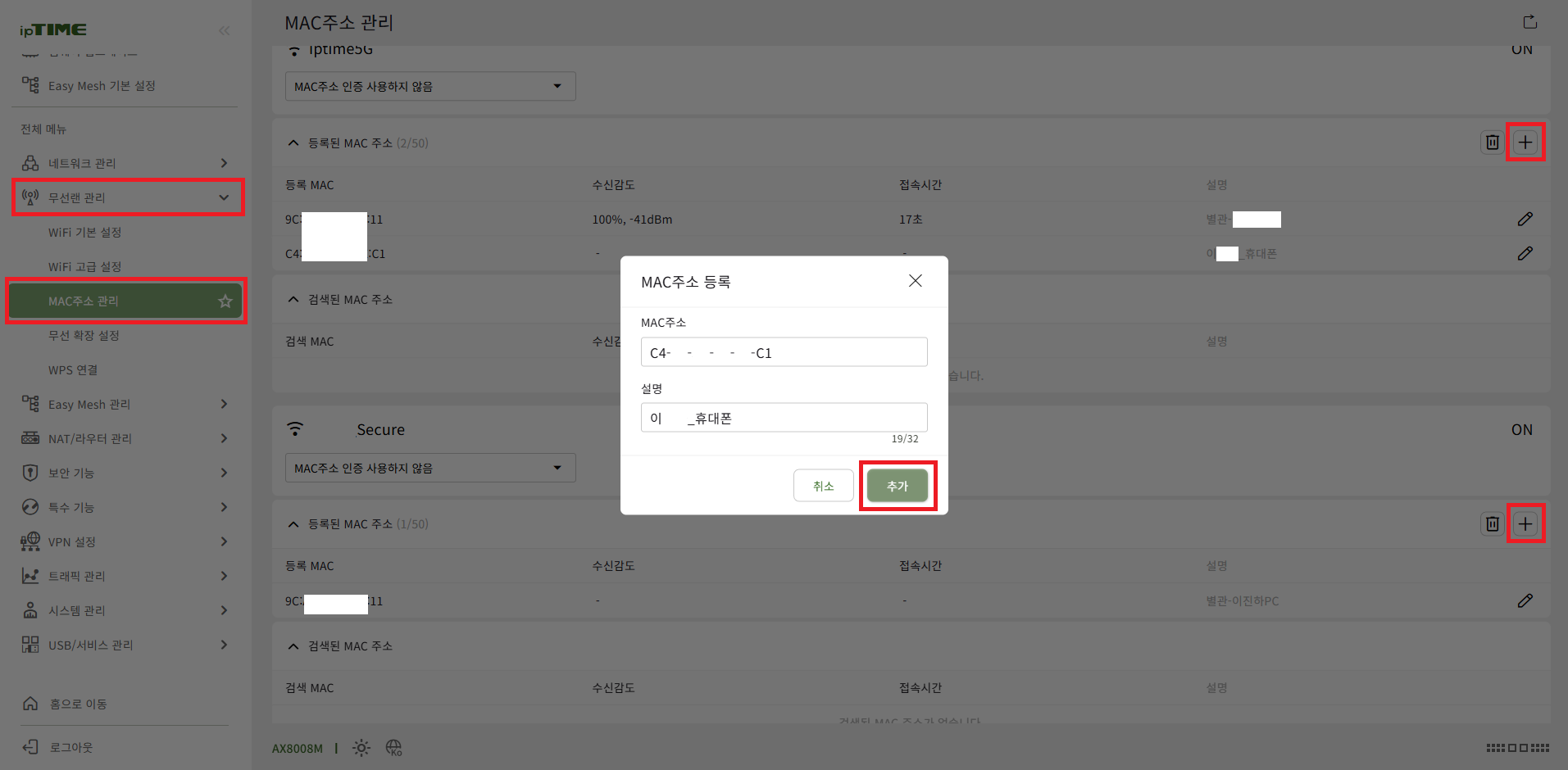1568x770 pixels.
Task: Click the ipTIME logo
Action: pyautogui.click(x=53, y=30)
